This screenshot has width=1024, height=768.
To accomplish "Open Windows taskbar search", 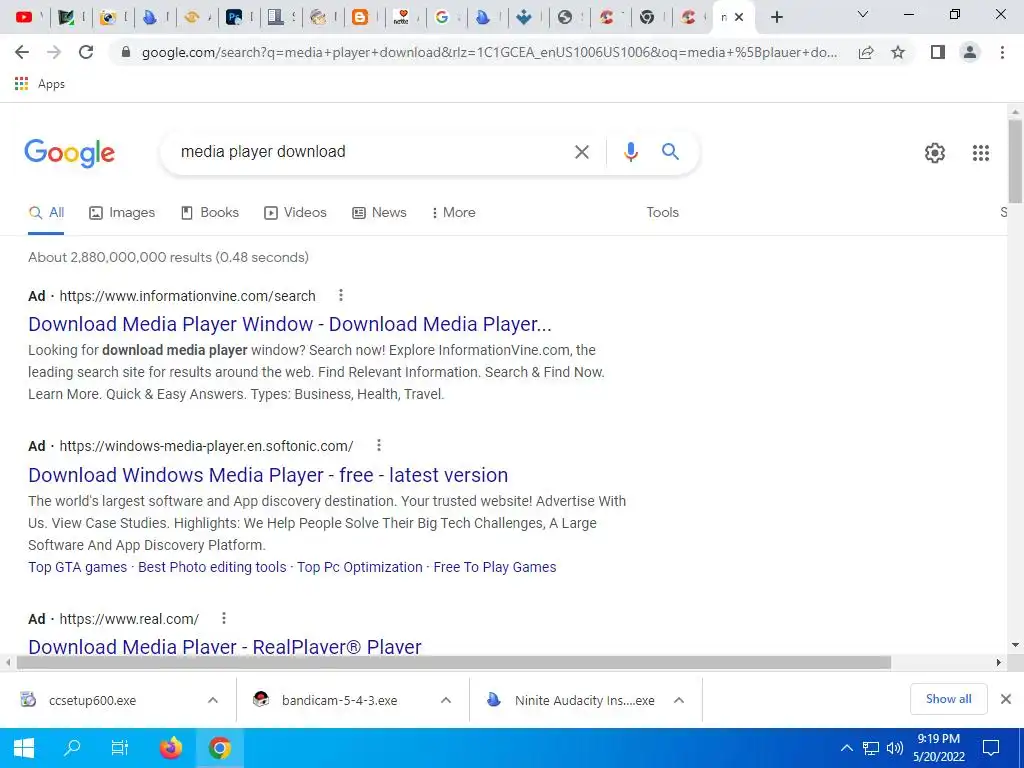I will click(x=72, y=748).
